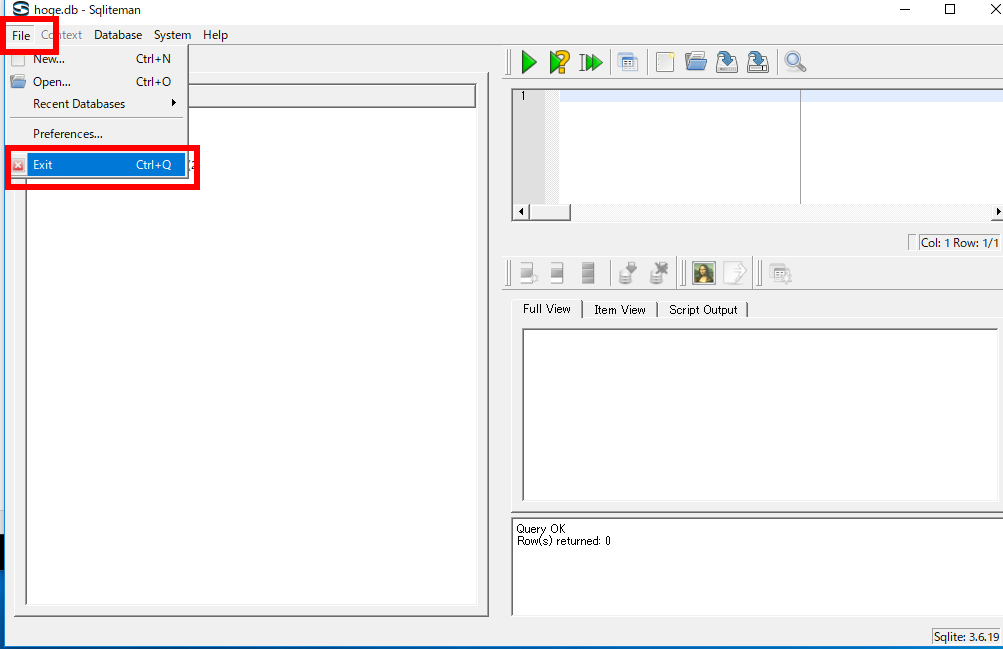The width and height of the screenshot is (1003, 649).
Task: Switch to the Script Output tab
Action: [703, 310]
